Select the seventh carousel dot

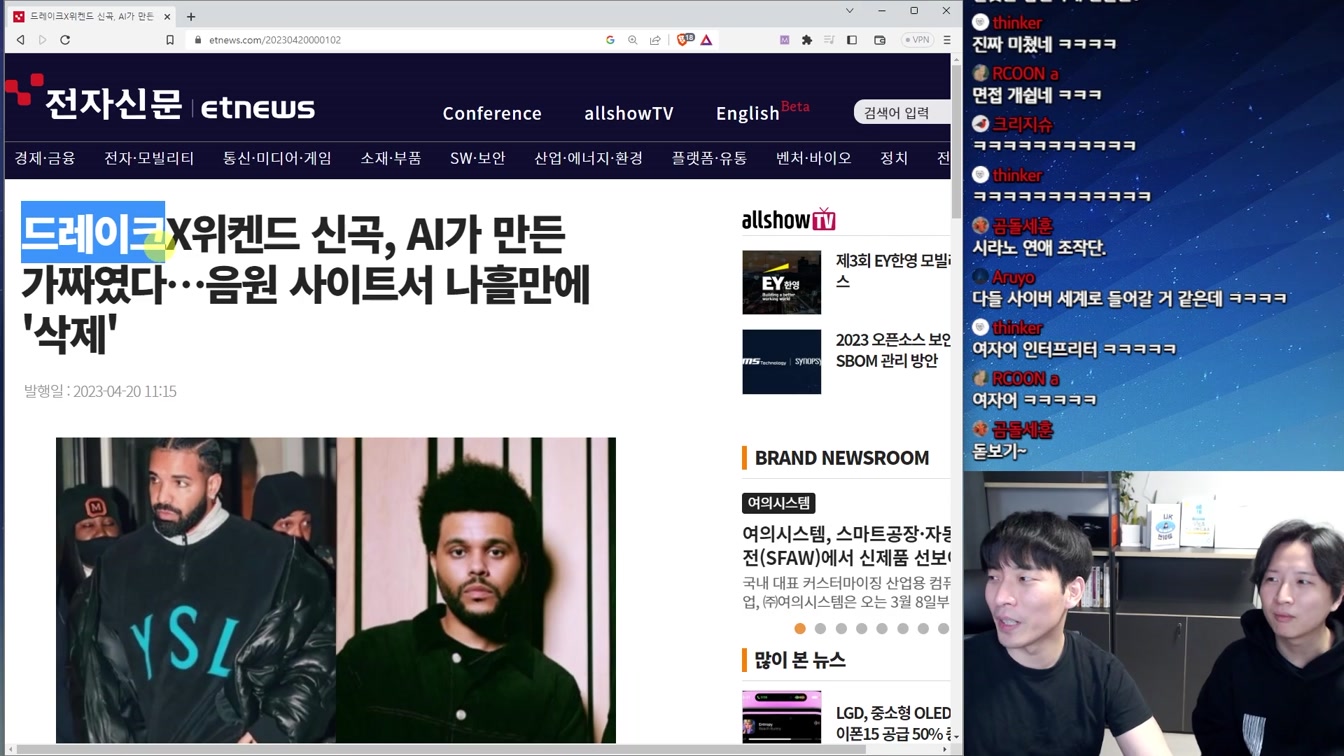[923, 629]
